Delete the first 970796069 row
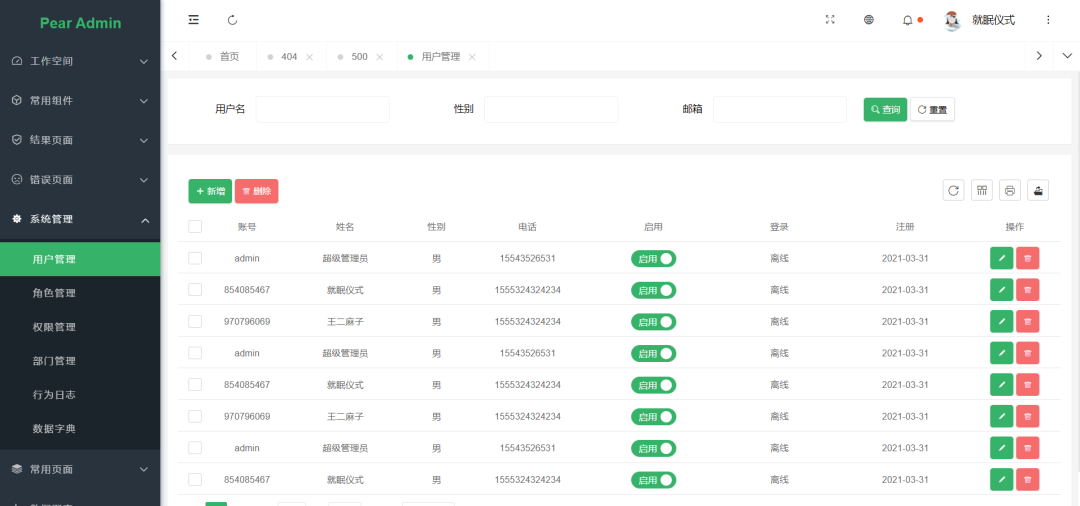Image resolution: width=1080 pixels, height=506 pixels. point(1028,321)
